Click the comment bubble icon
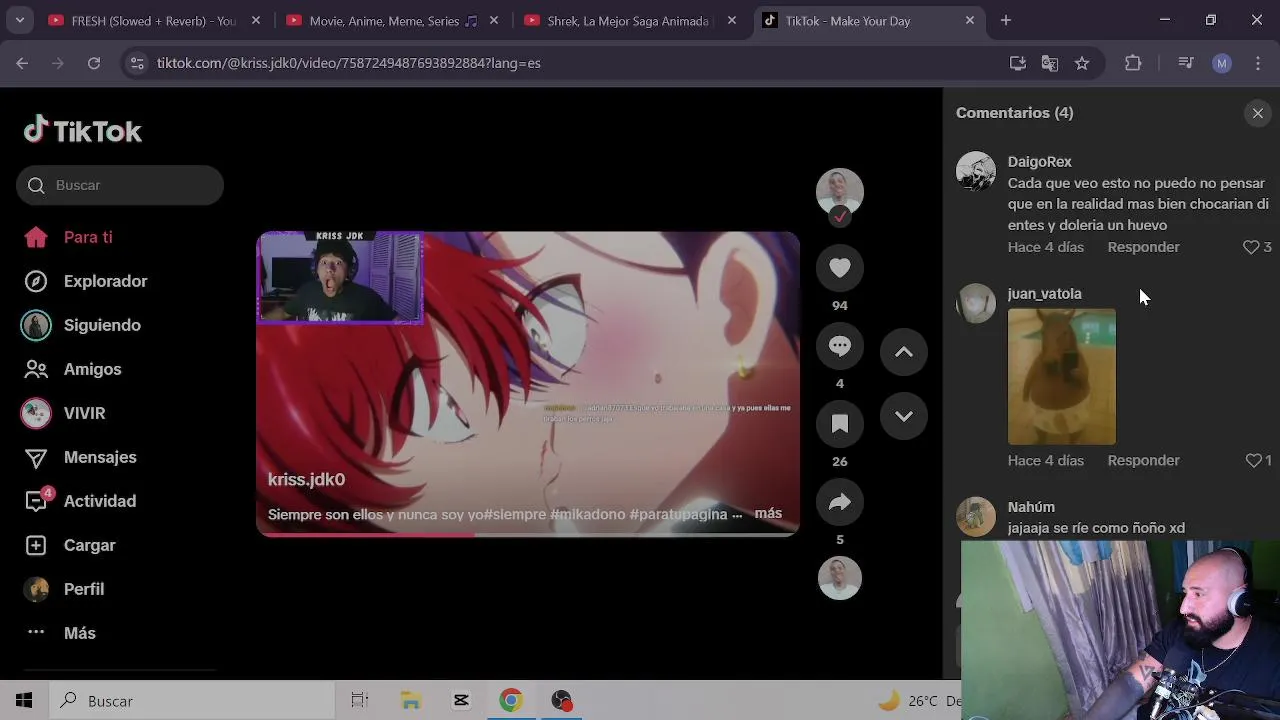The width and height of the screenshot is (1280, 720). tap(840, 346)
